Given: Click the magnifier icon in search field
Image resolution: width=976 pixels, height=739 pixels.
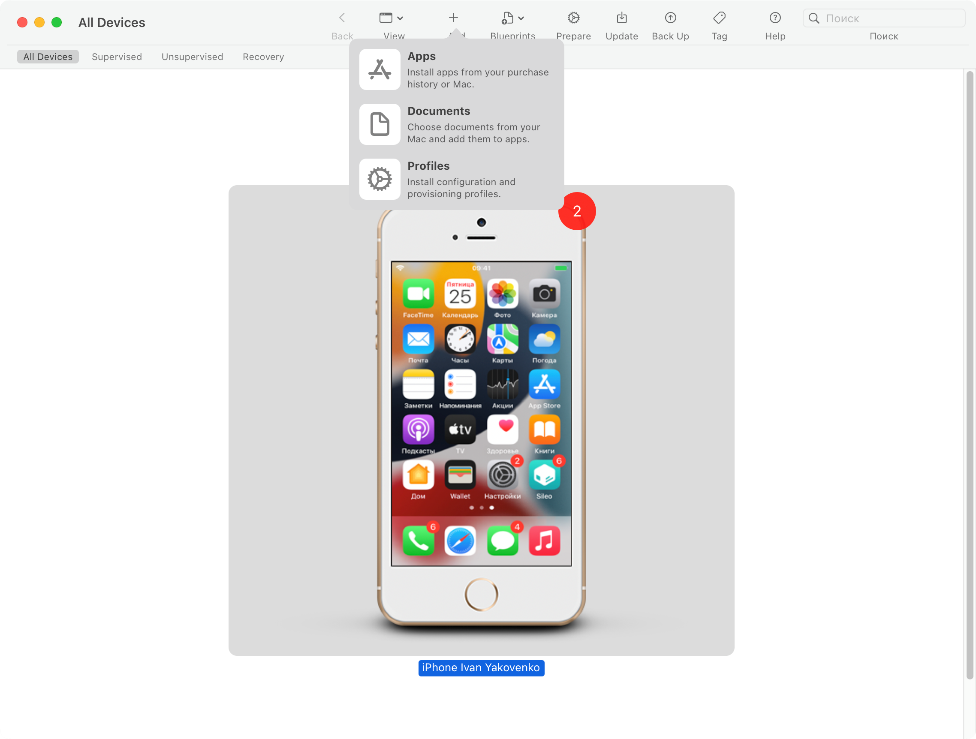Looking at the screenshot, I should click(814, 18).
